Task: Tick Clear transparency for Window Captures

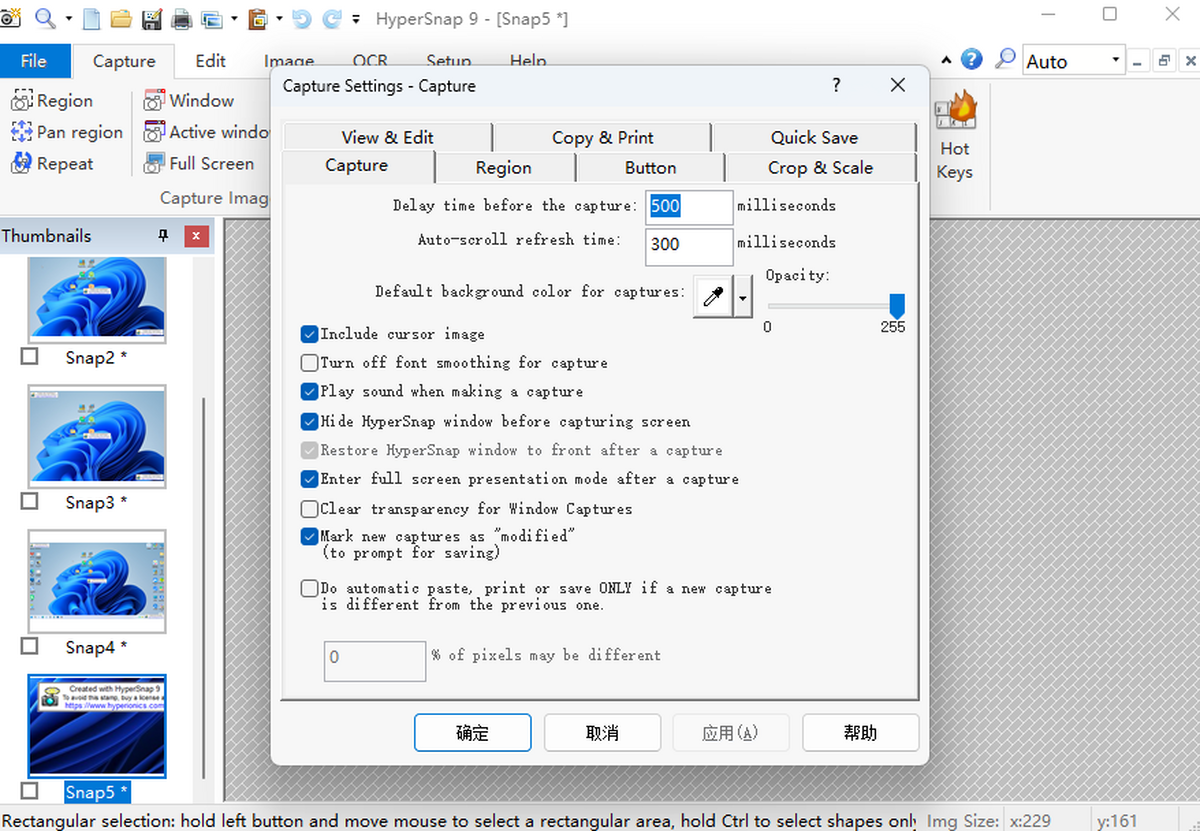Action: [x=310, y=509]
